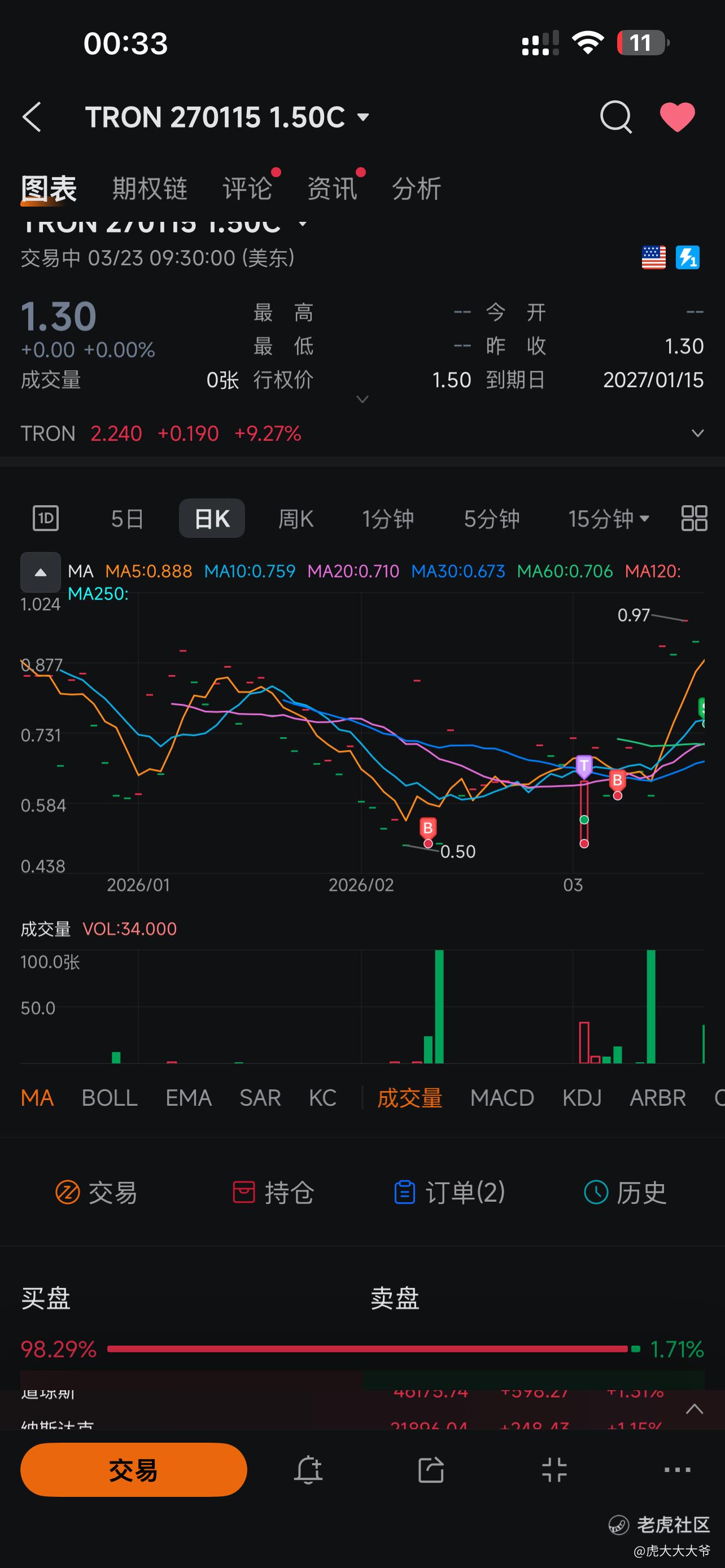Screen dimensions: 725x1568
Task: Tap the cellular signal icon in status bar
Action: pyautogui.click(x=540, y=42)
